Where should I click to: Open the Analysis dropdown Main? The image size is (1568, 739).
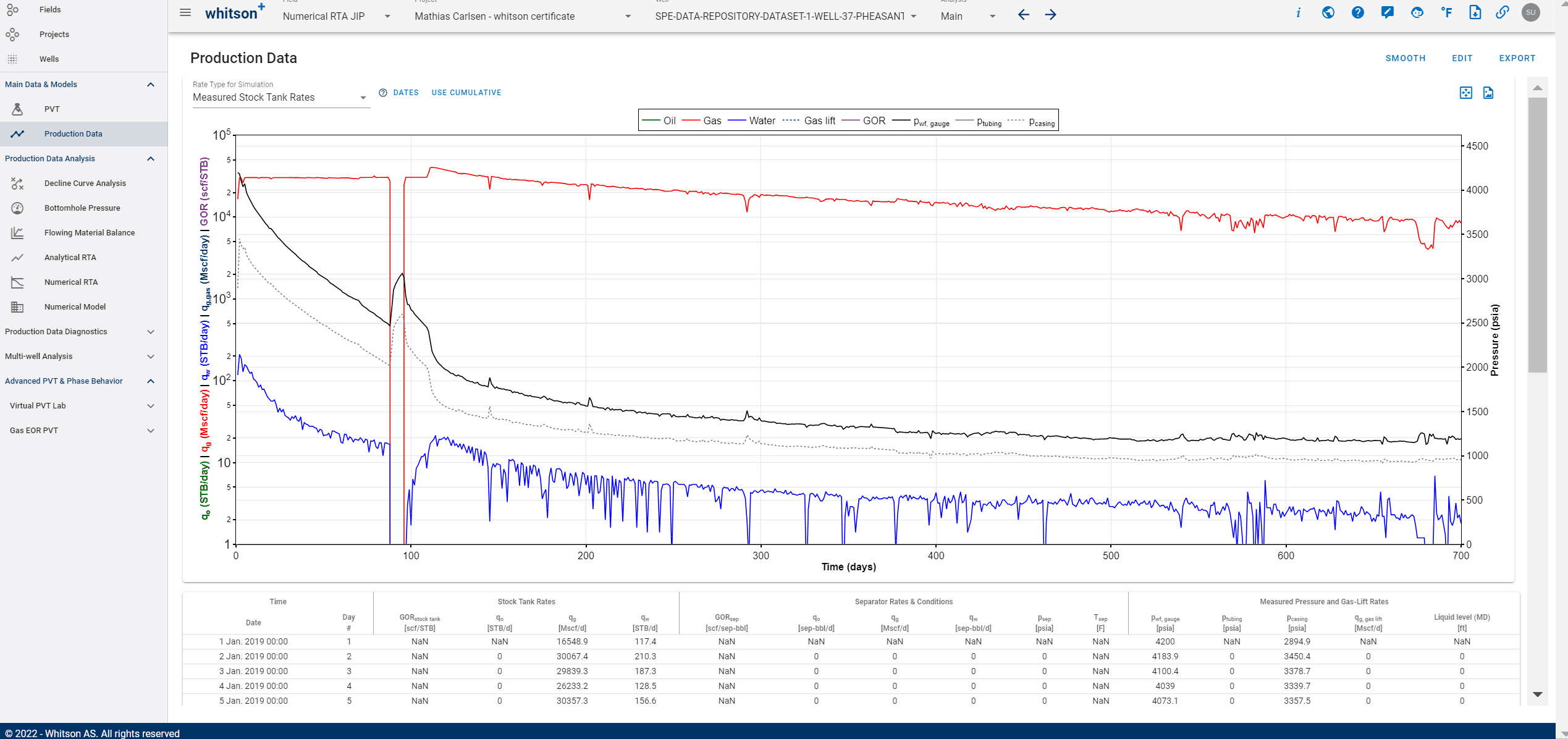coord(968,16)
